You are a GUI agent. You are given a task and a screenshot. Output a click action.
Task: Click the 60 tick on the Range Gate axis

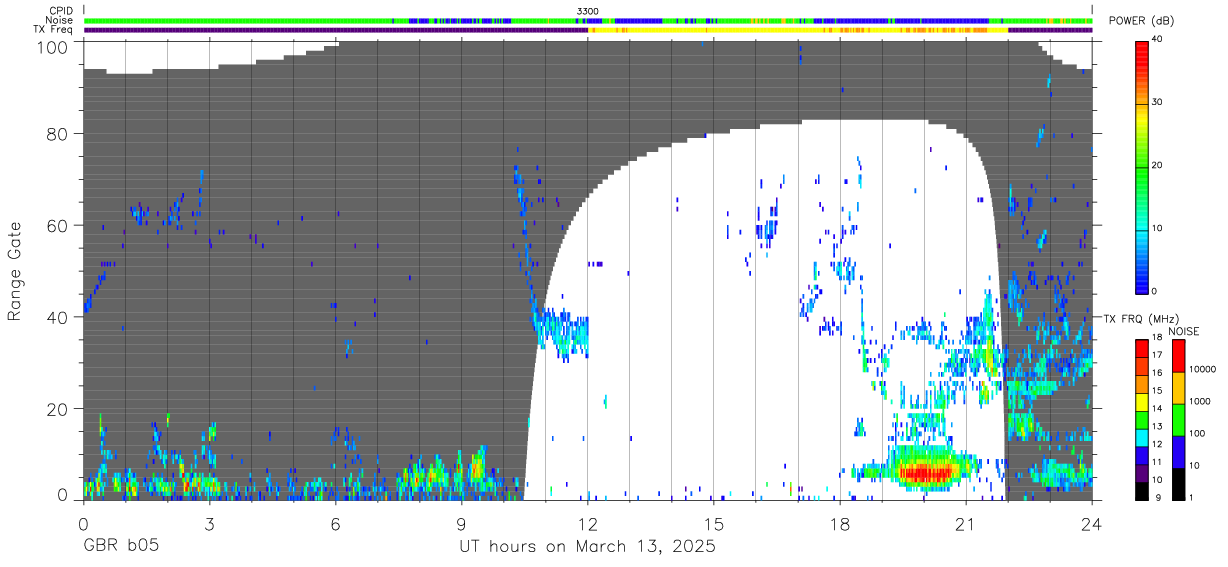coord(58,225)
